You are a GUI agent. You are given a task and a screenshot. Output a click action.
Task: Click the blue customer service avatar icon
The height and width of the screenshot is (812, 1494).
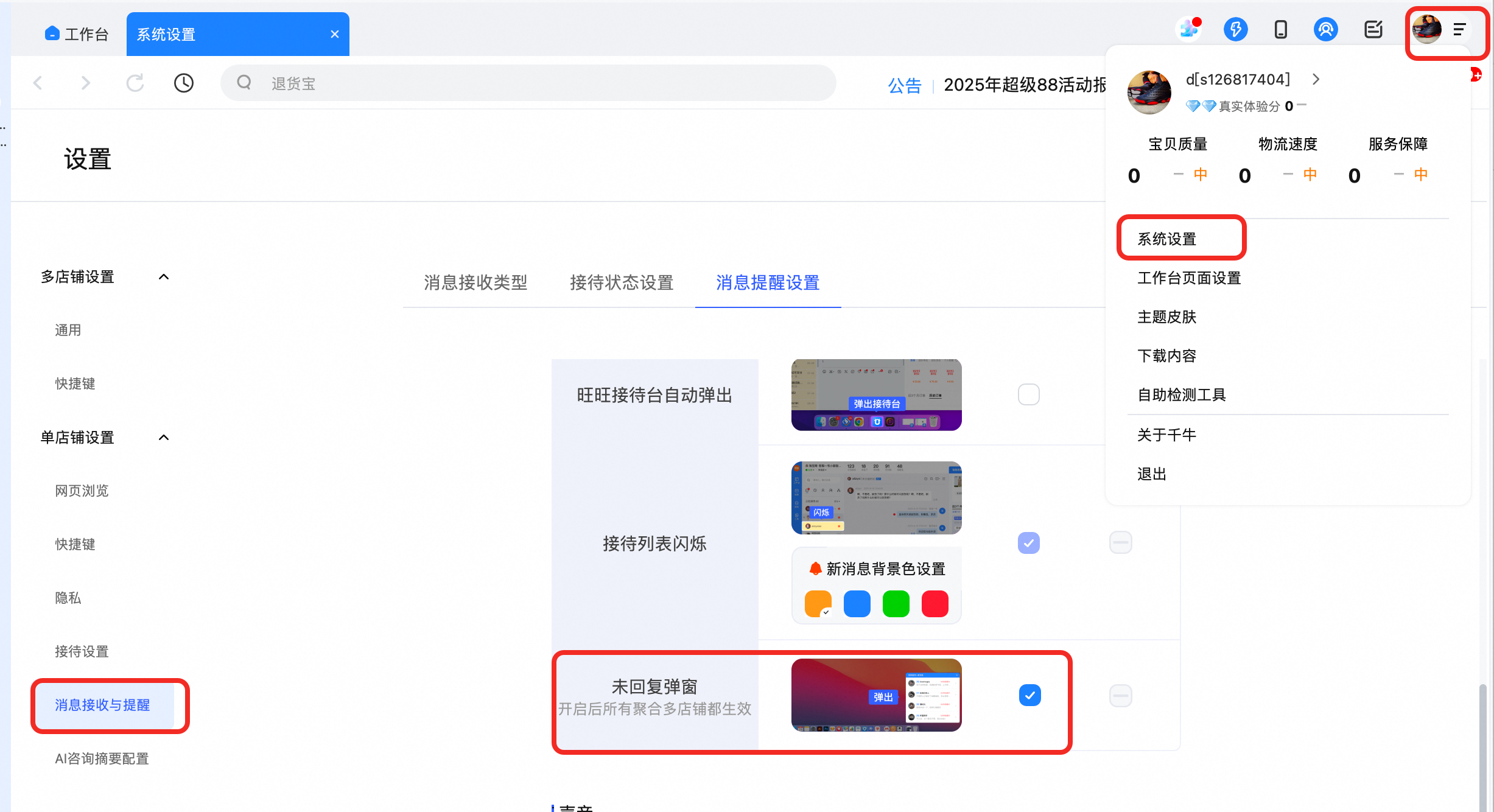point(1325,29)
